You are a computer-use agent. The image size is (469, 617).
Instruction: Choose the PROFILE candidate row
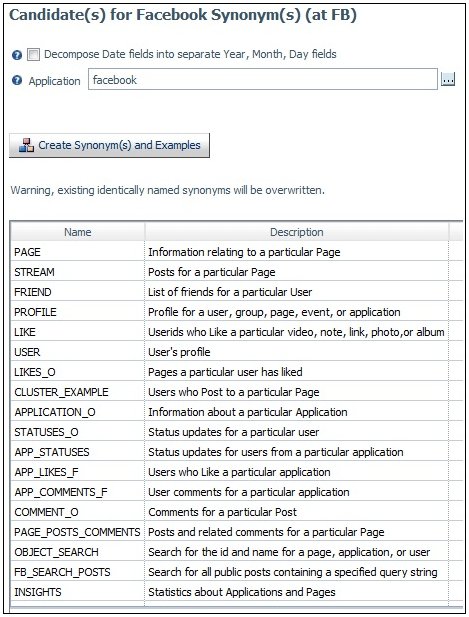236,312
